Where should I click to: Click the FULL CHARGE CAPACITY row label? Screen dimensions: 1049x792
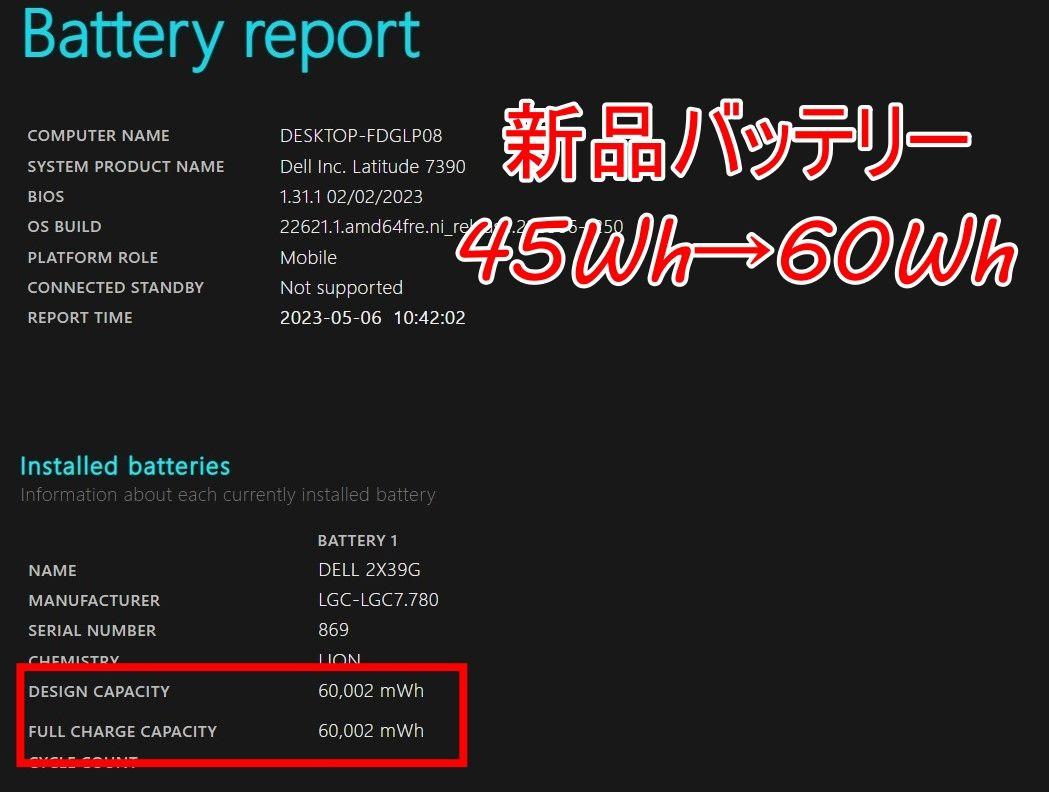click(x=123, y=732)
